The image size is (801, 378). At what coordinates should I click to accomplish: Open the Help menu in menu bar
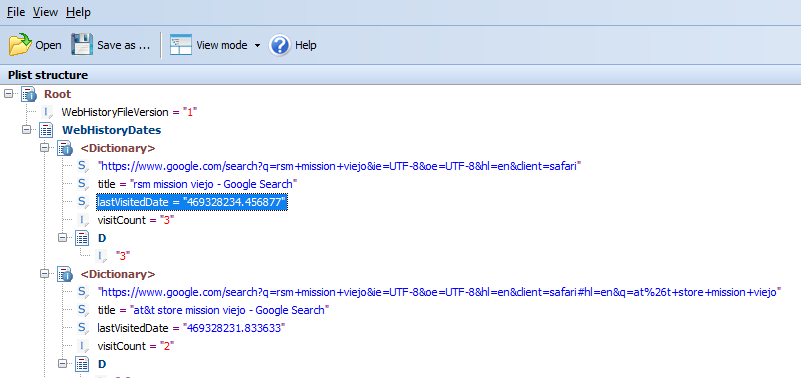point(78,12)
